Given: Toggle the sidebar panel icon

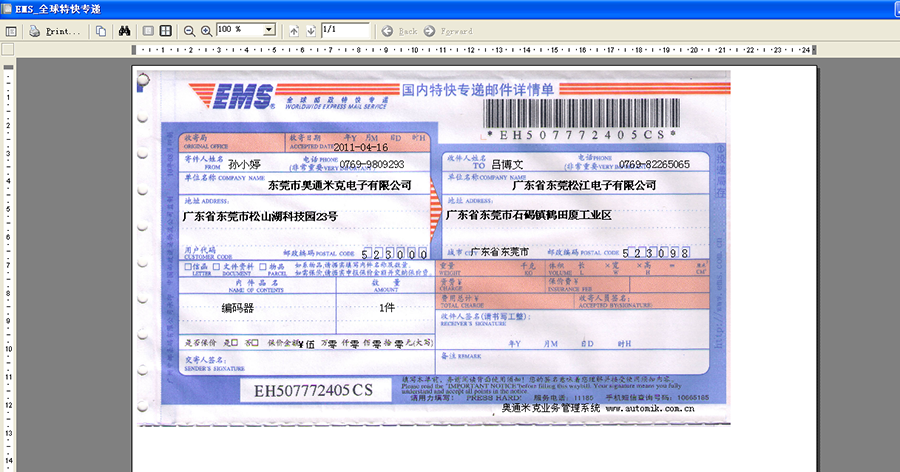Looking at the screenshot, I should point(10,31).
